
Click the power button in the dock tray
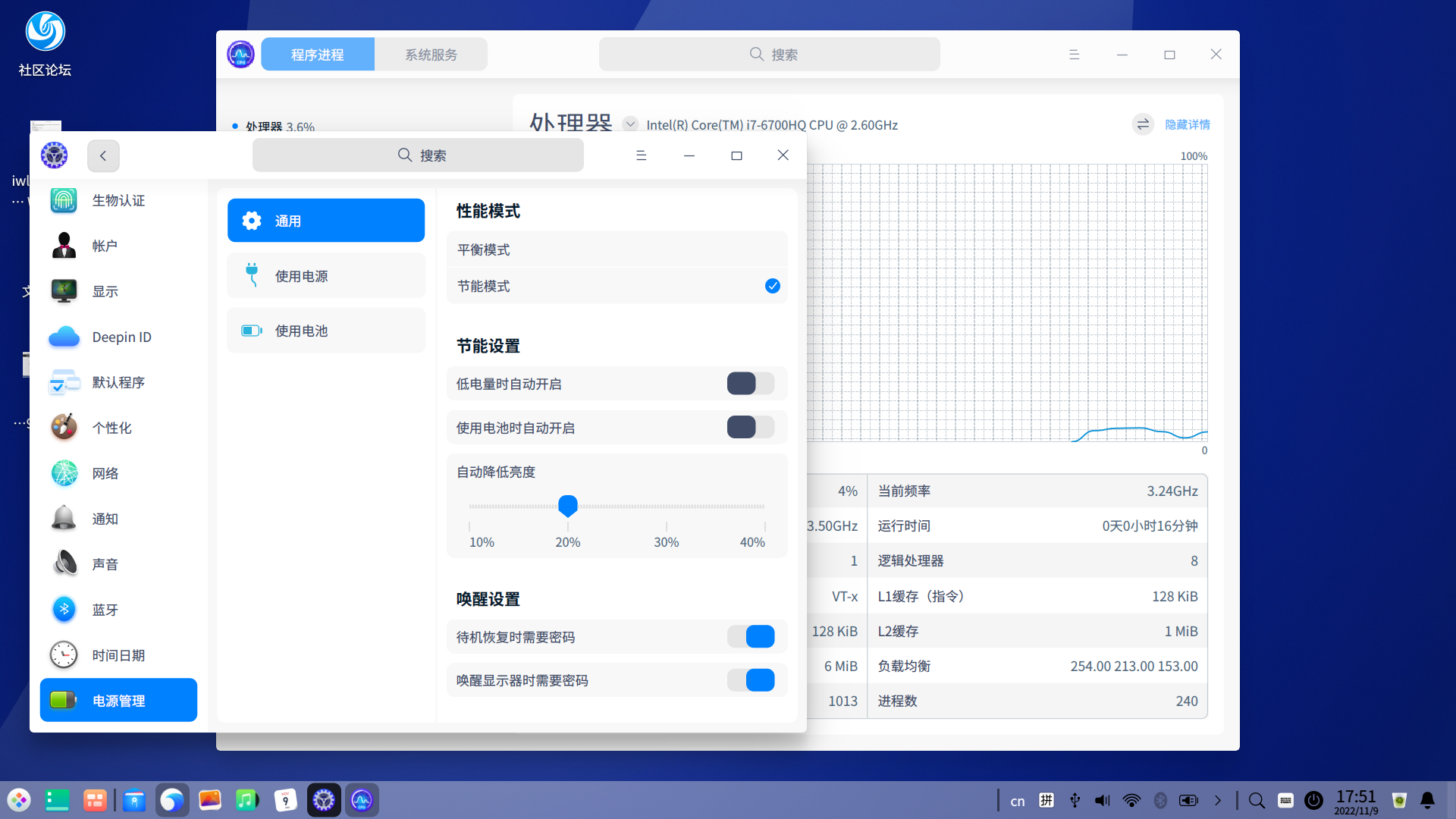[x=1313, y=800]
